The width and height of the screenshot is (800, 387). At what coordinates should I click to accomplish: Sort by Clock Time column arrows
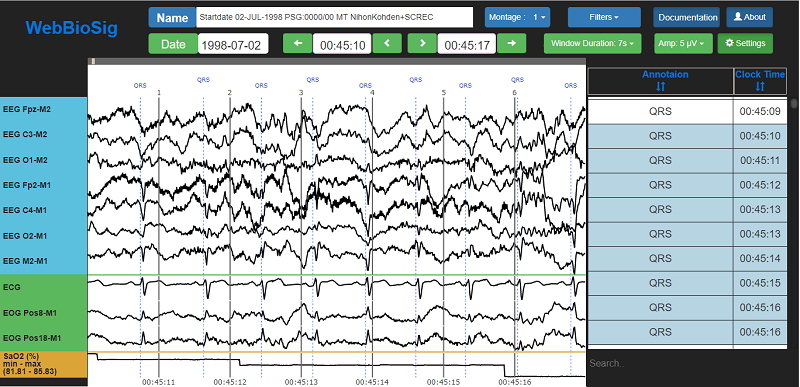point(760,87)
